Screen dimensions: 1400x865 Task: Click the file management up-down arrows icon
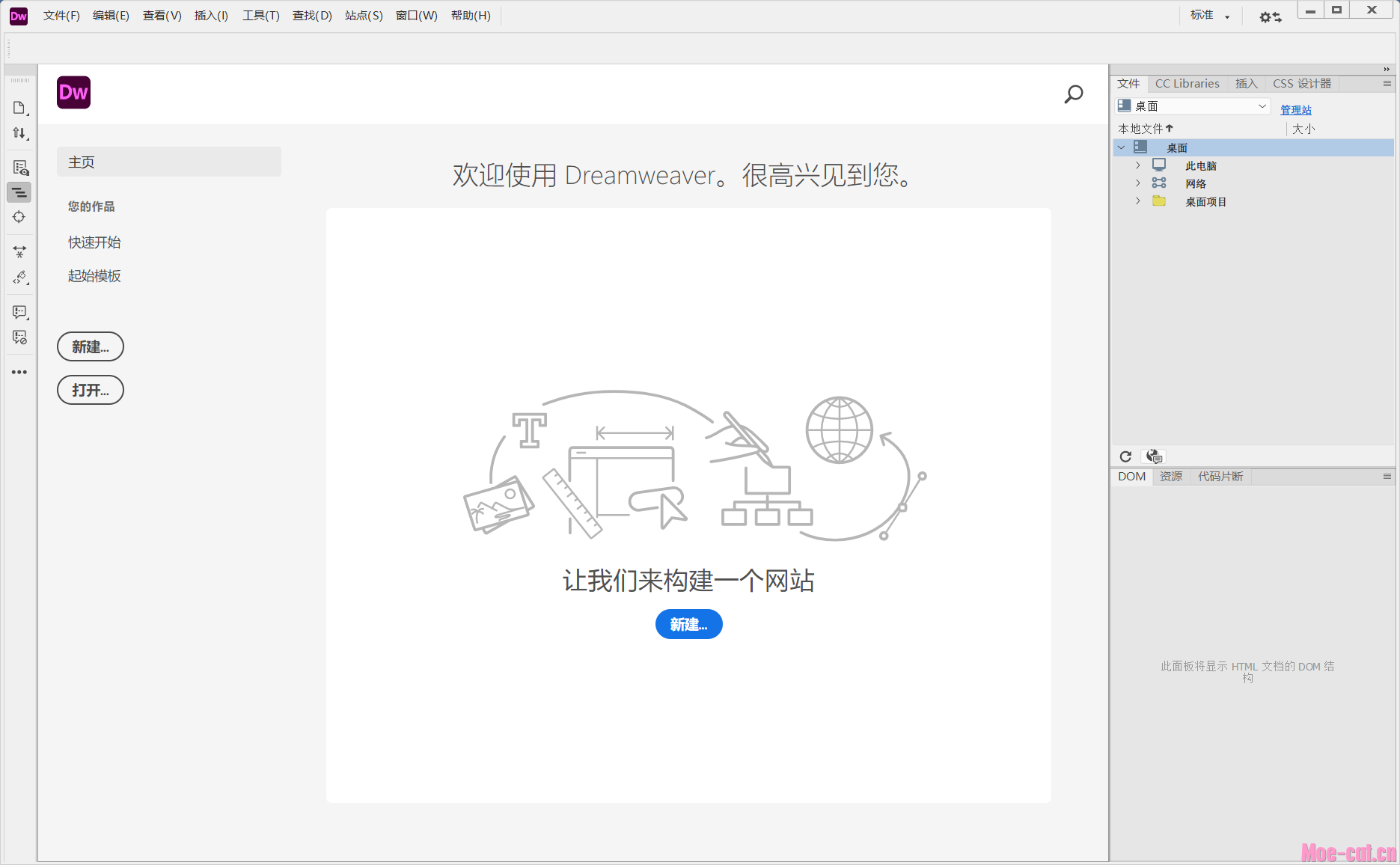tap(19, 133)
